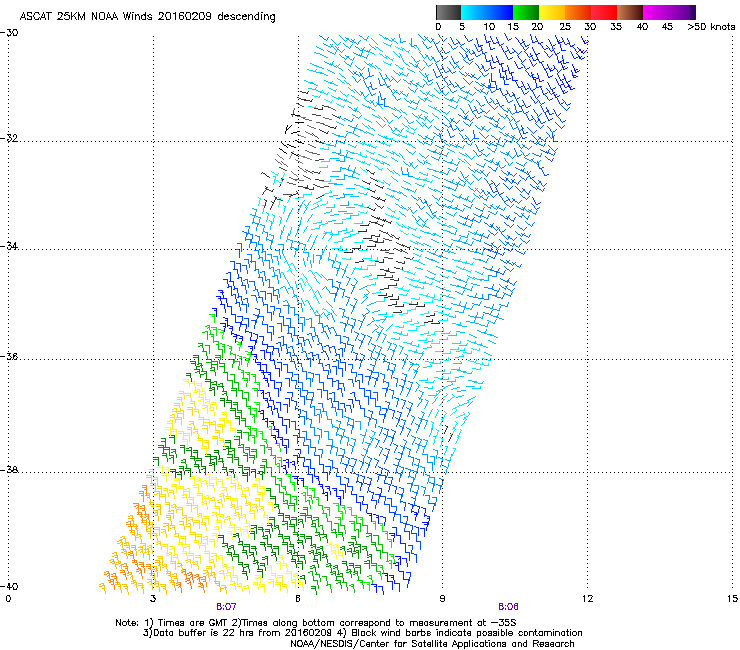This screenshot has width=740, height=650.
Task: Click the "10" label under the color bar
Action: click(x=489, y=27)
